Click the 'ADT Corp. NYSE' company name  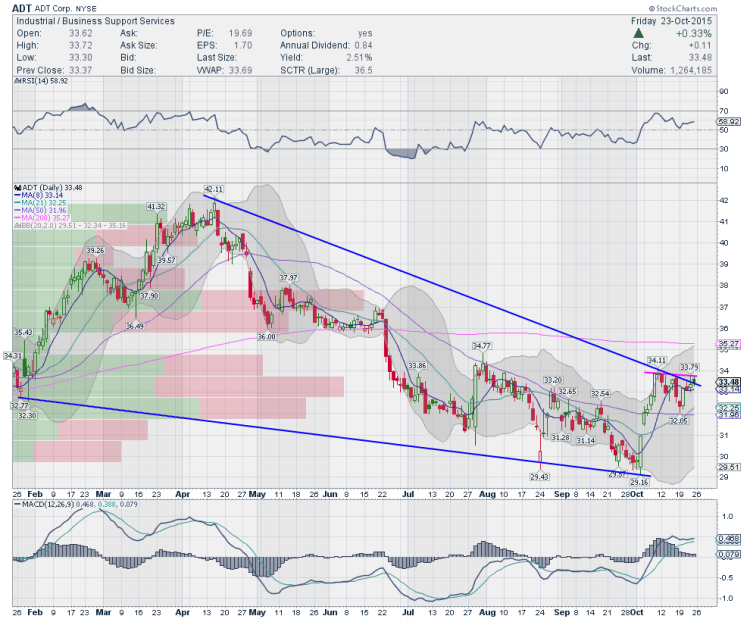coord(66,9)
